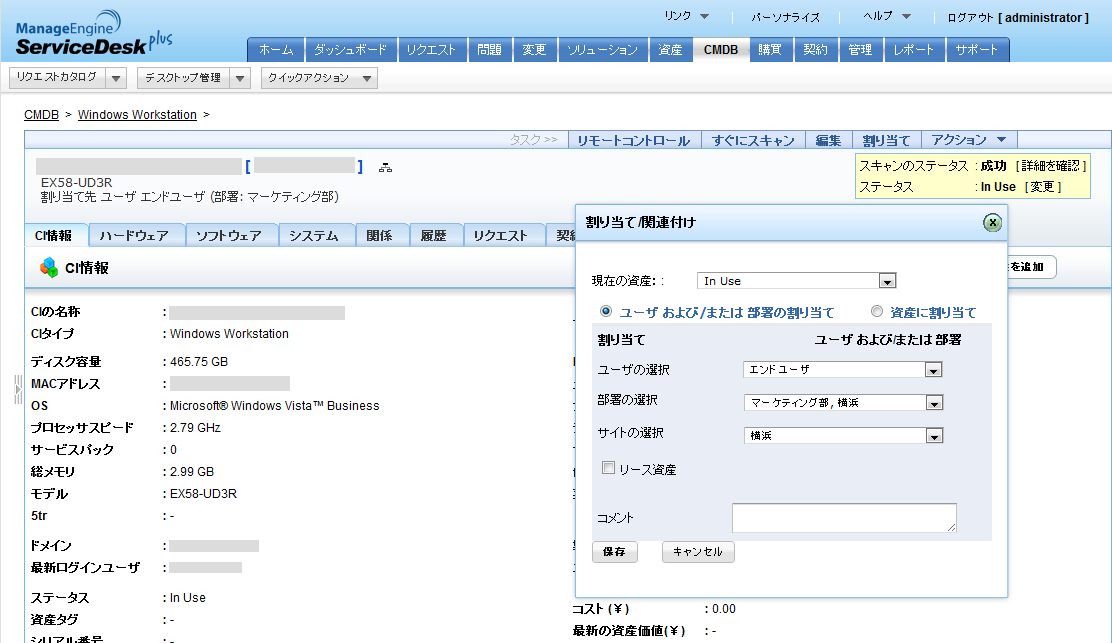Expand the リクエストカタログ dropdown arrow
The height and width of the screenshot is (643, 1112).
pyautogui.click(x=116, y=78)
